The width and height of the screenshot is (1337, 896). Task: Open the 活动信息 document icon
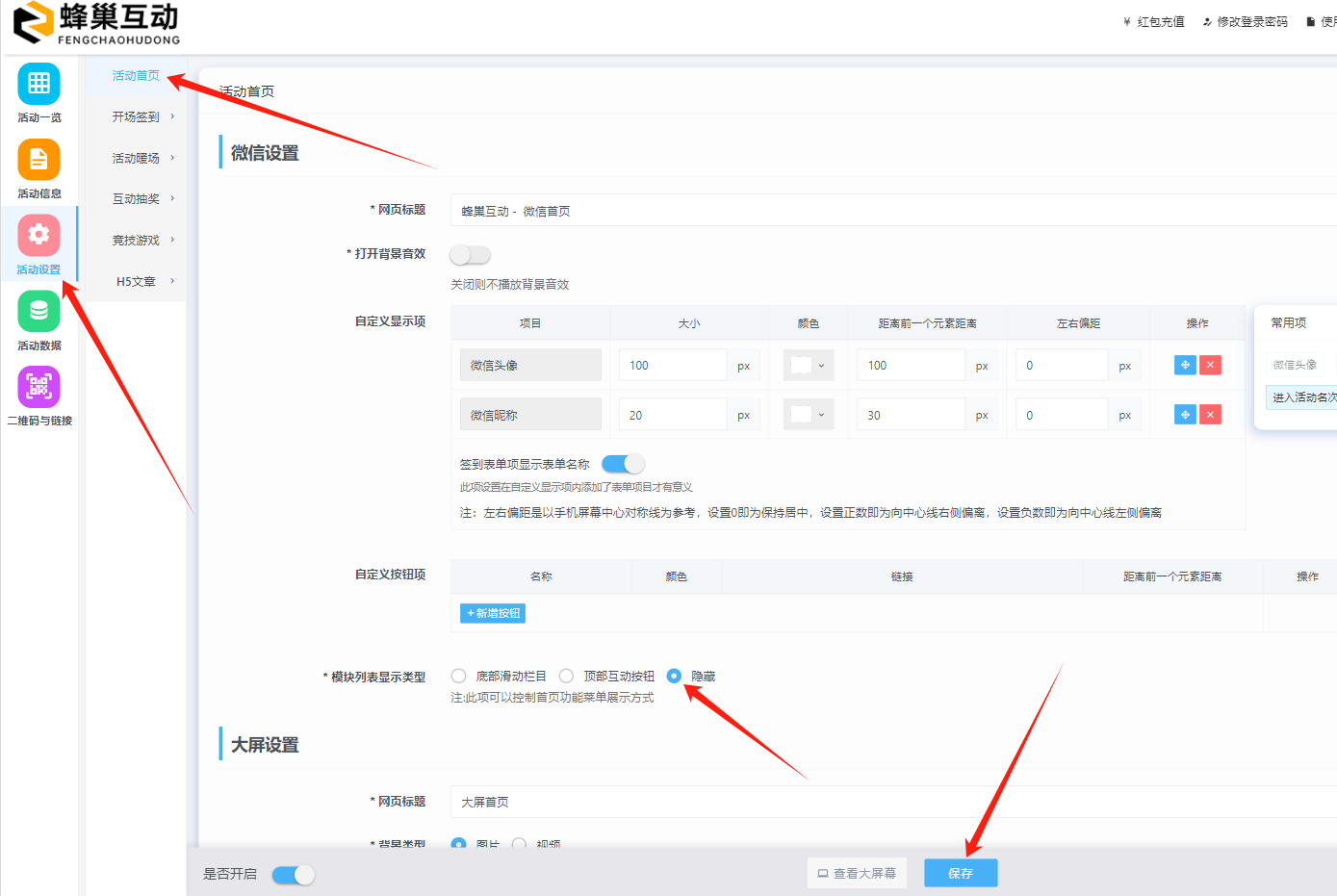point(39,160)
